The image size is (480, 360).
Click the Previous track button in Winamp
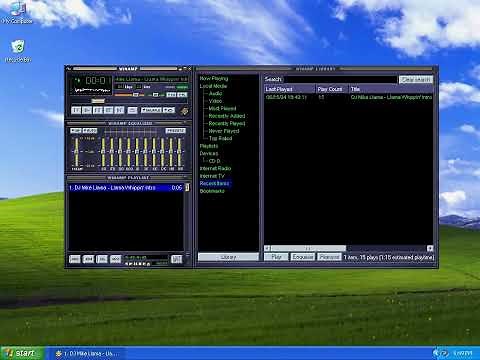76,110
